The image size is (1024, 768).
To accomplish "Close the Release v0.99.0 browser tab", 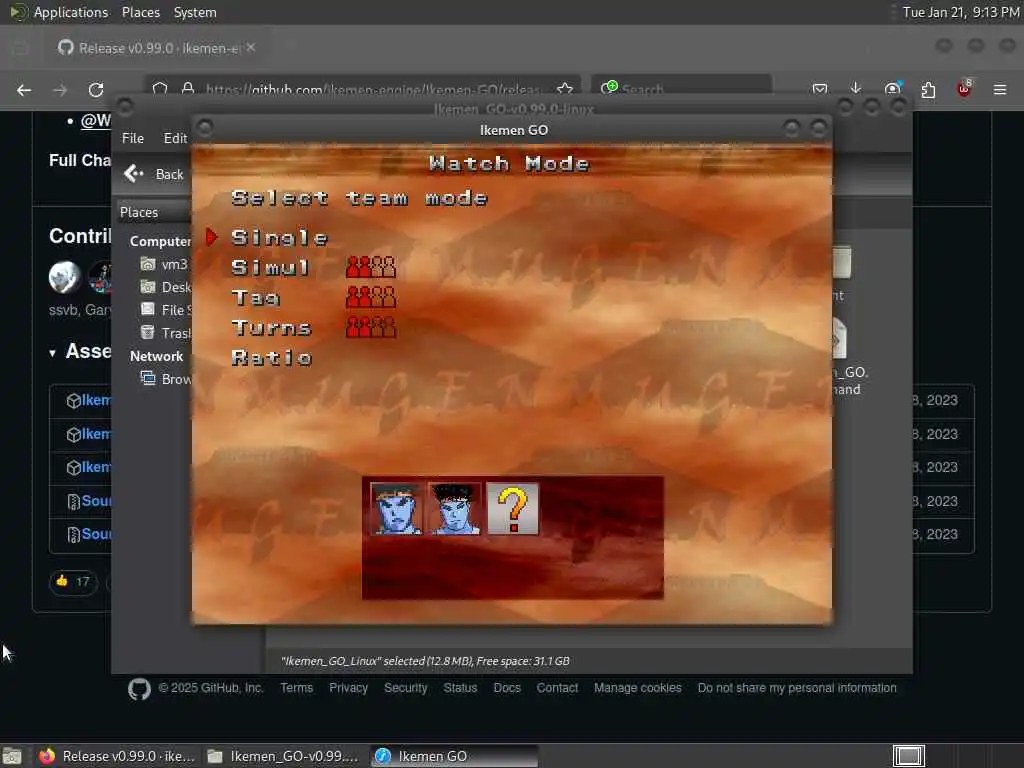I will (x=251, y=48).
